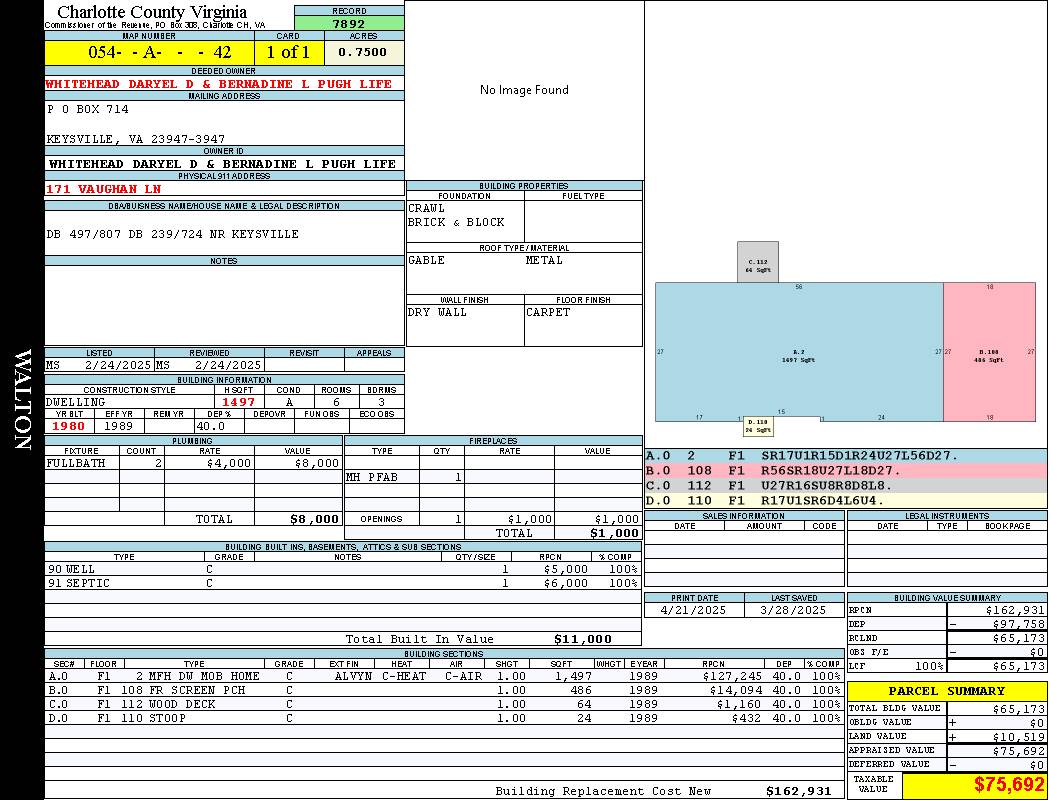Click Total Built In Value $11,000
The image size is (1050, 800).
coord(583,639)
